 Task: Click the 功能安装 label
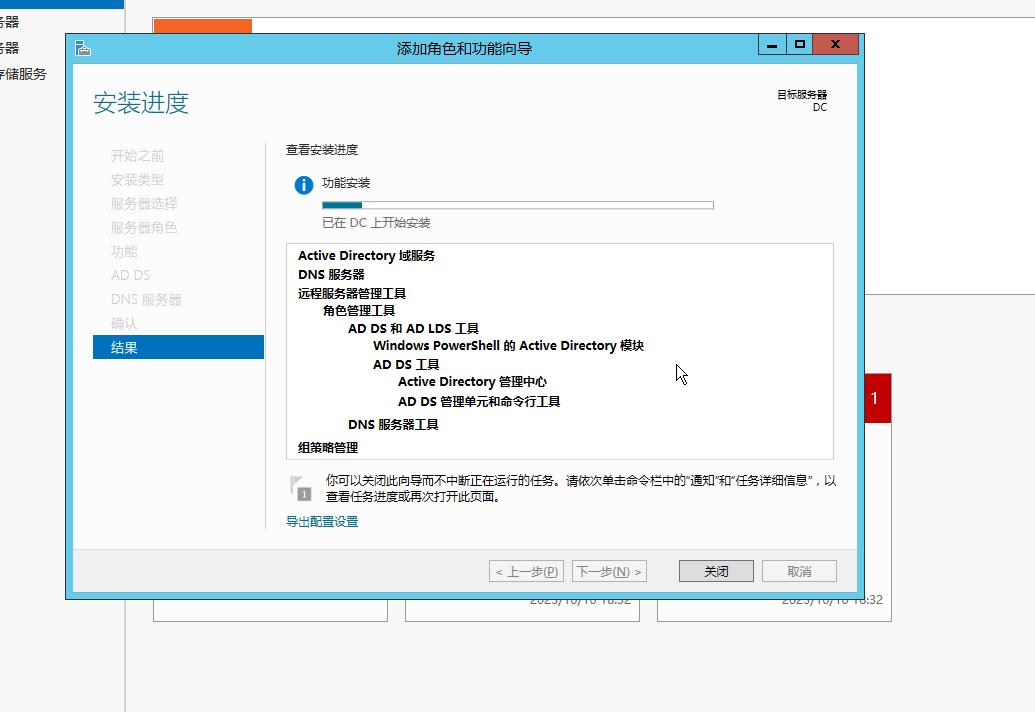(346, 183)
